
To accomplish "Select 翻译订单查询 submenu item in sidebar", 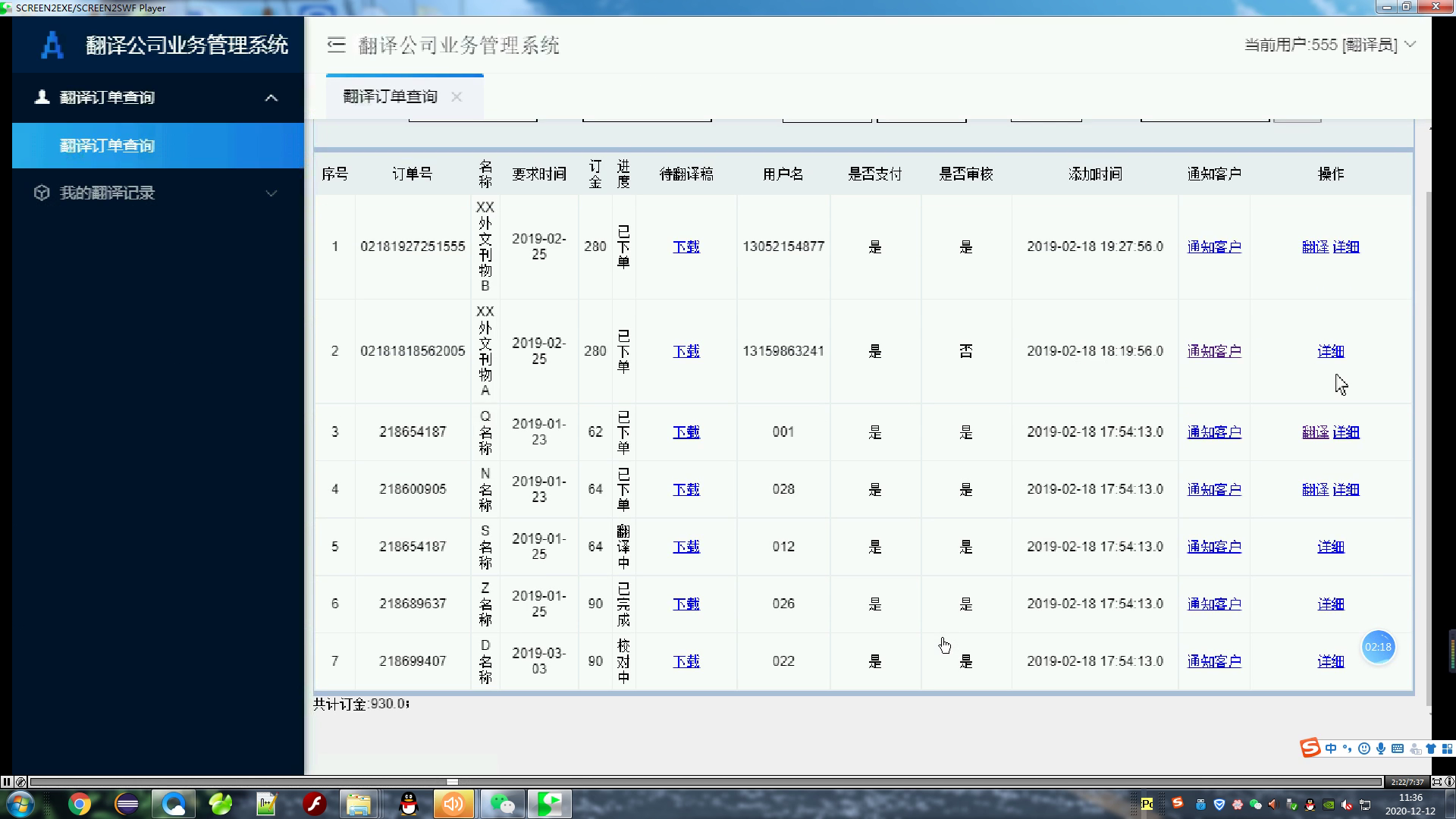I will tap(158, 146).
